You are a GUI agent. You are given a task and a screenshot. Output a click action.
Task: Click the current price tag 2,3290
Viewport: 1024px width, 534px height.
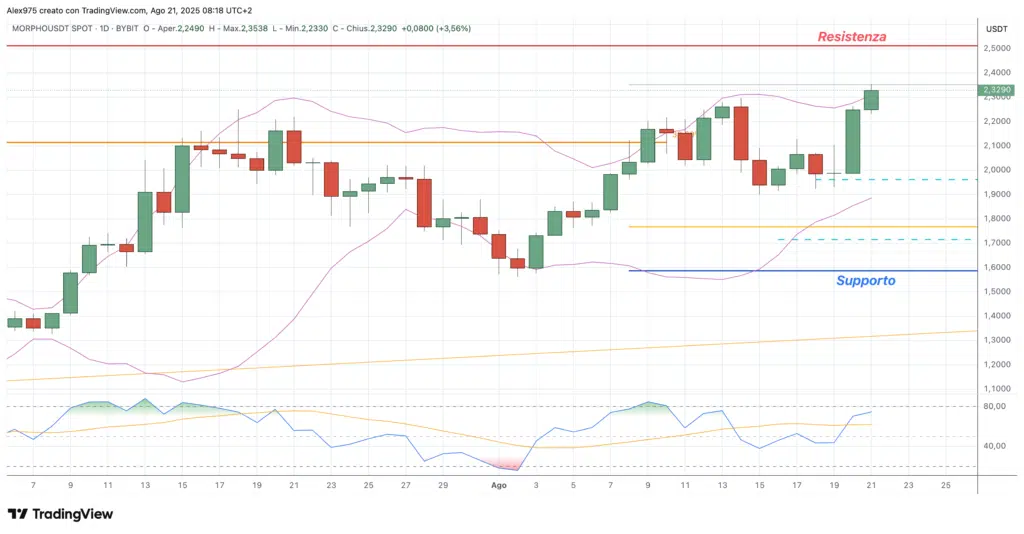(x=995, y=90)
